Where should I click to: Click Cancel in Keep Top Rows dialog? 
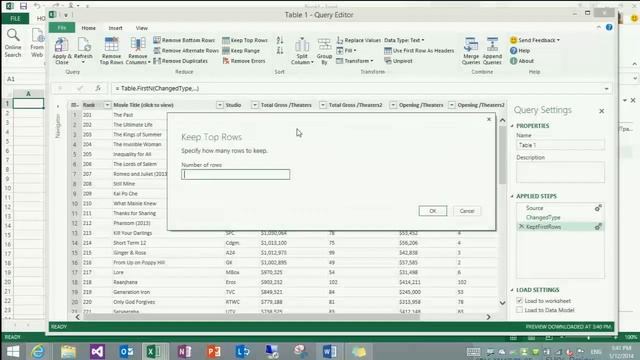click(467, 211)
